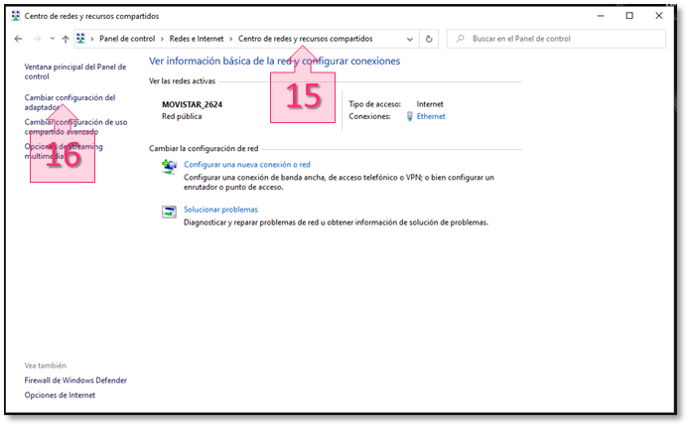Maximize the Centro de redes window
This screenshot has height=428, width=690.
click(x=630, y=16)
